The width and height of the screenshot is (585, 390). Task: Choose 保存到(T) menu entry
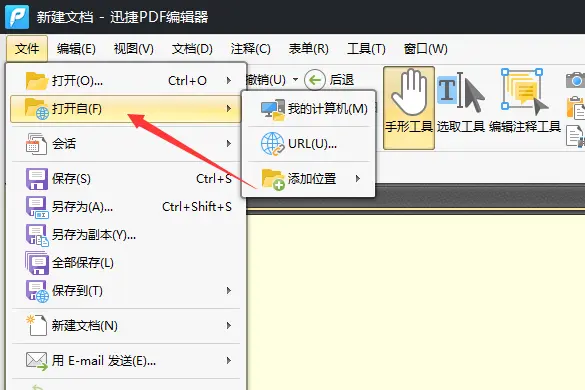pyautogui.click(x=126, y=291)
